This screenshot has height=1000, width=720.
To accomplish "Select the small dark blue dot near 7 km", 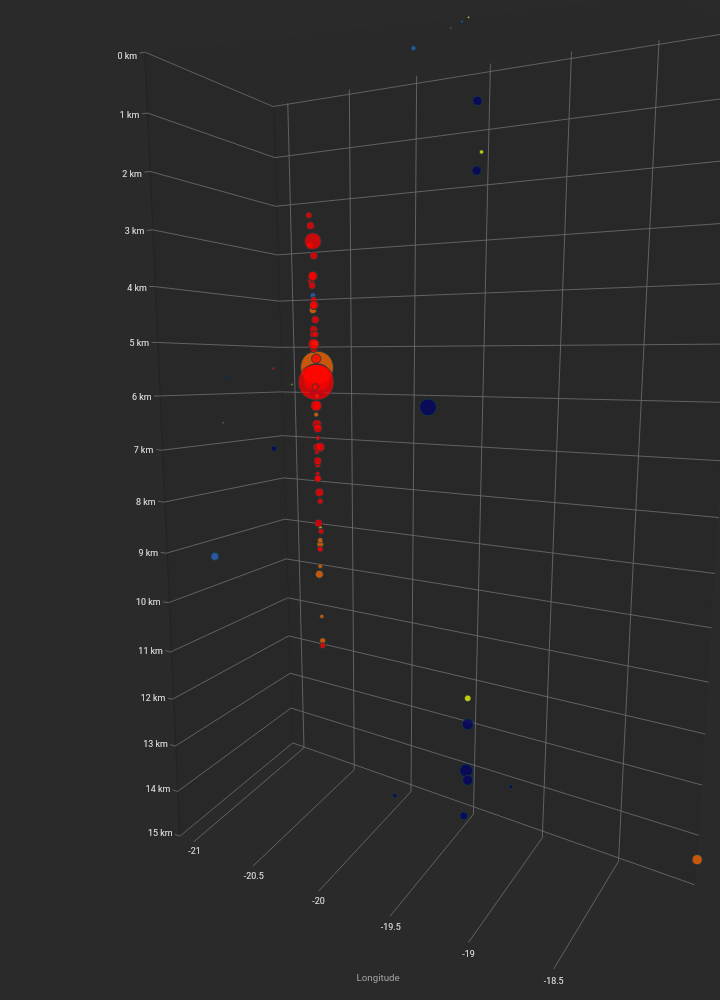I will point(274,448).
